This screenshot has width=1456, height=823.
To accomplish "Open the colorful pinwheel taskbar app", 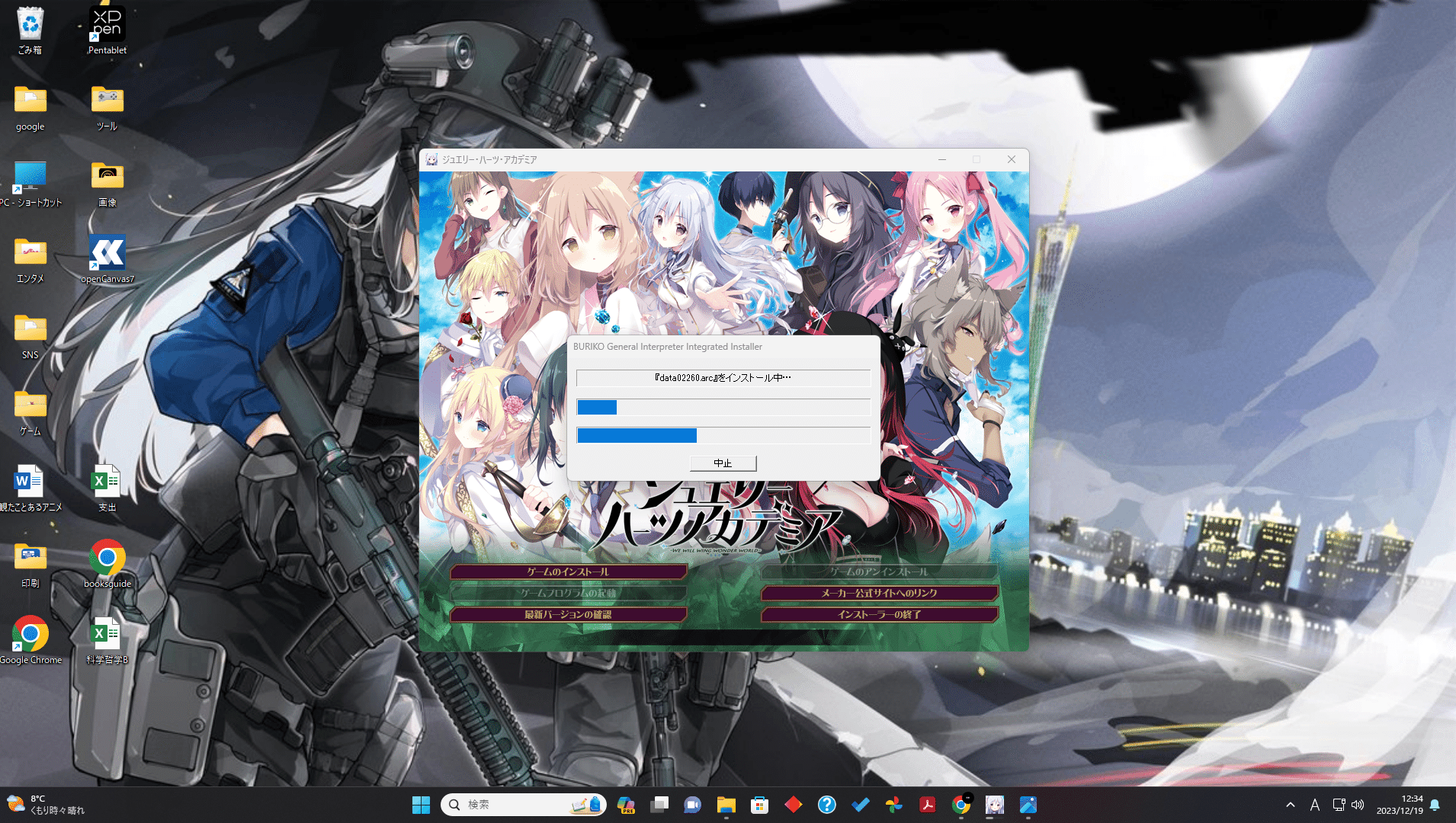I will (894, 805).
